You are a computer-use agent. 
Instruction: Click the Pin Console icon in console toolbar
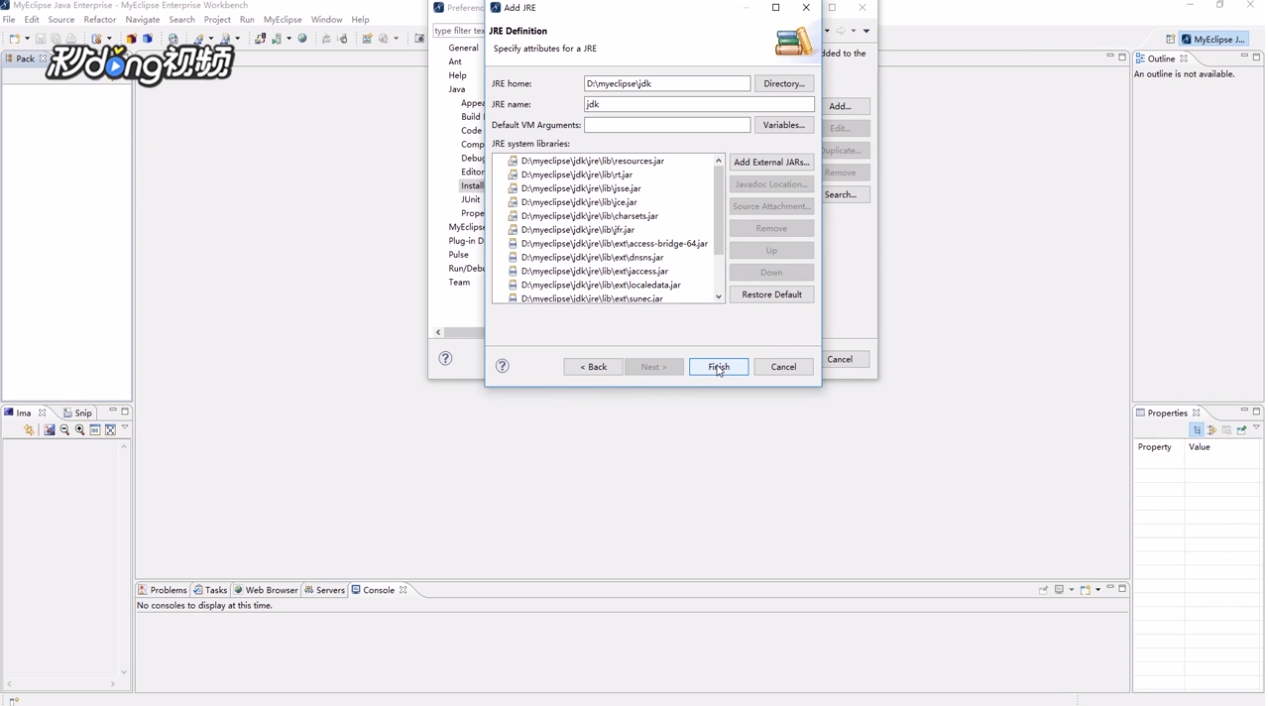pyautogui.click(x=1043, y=590)
